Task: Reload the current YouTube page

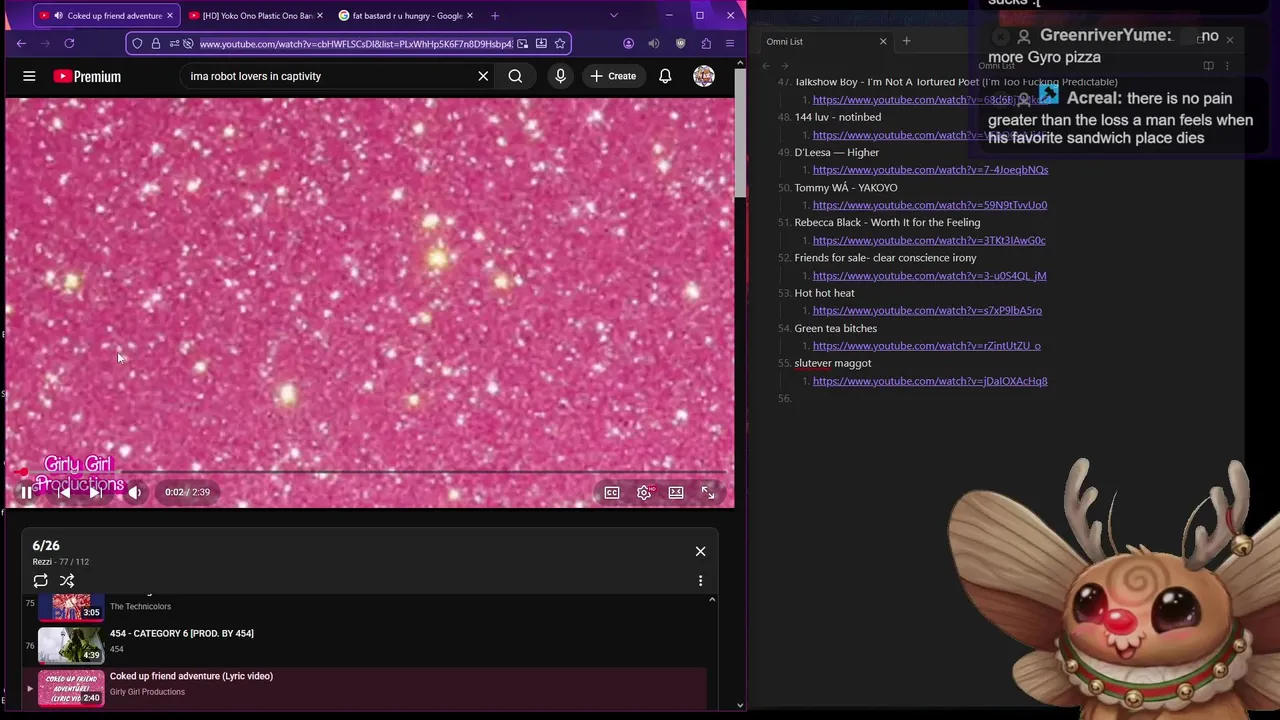Action: tap(69, 43)
